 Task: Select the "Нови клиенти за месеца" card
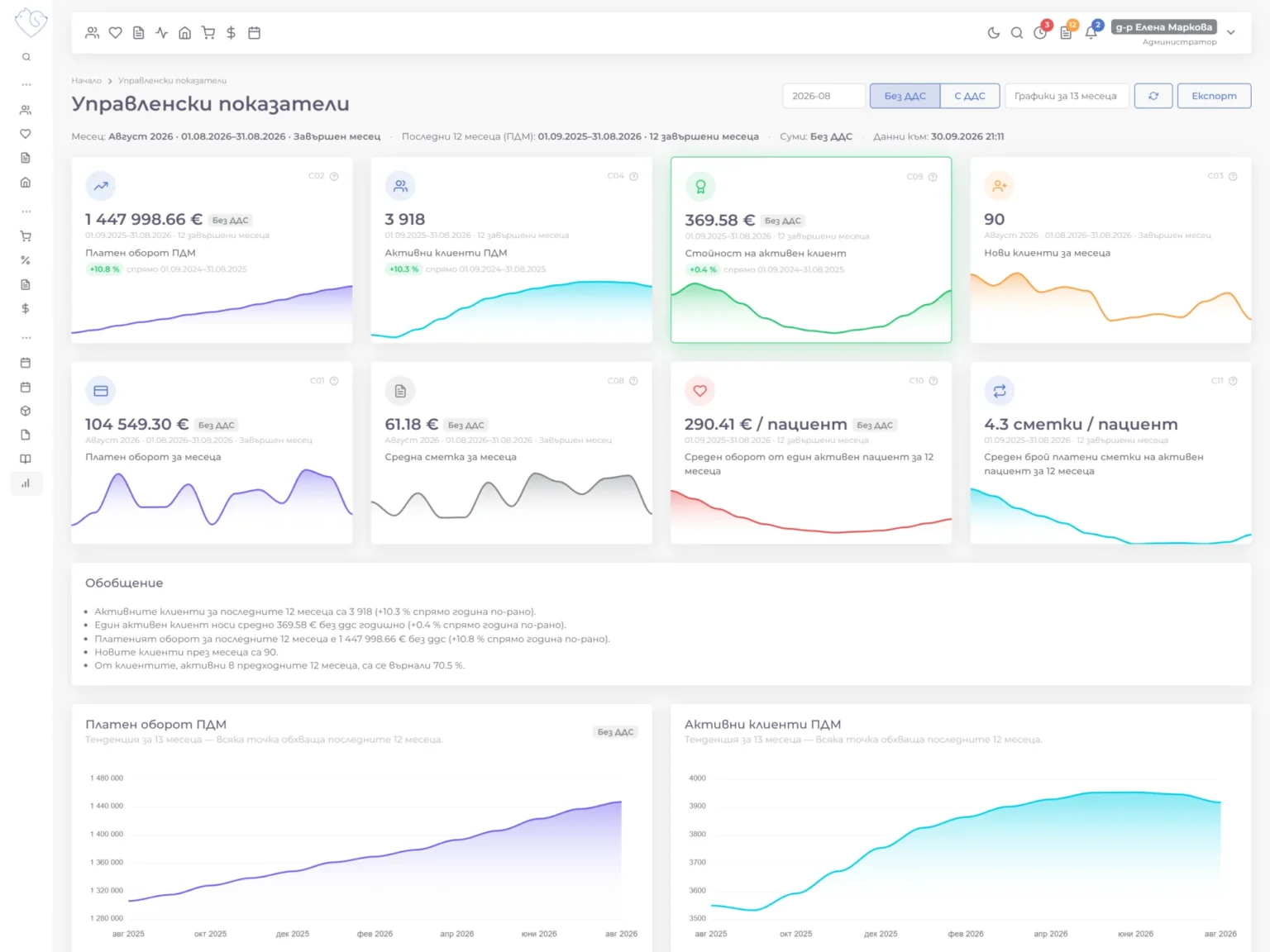[1110, 250]
